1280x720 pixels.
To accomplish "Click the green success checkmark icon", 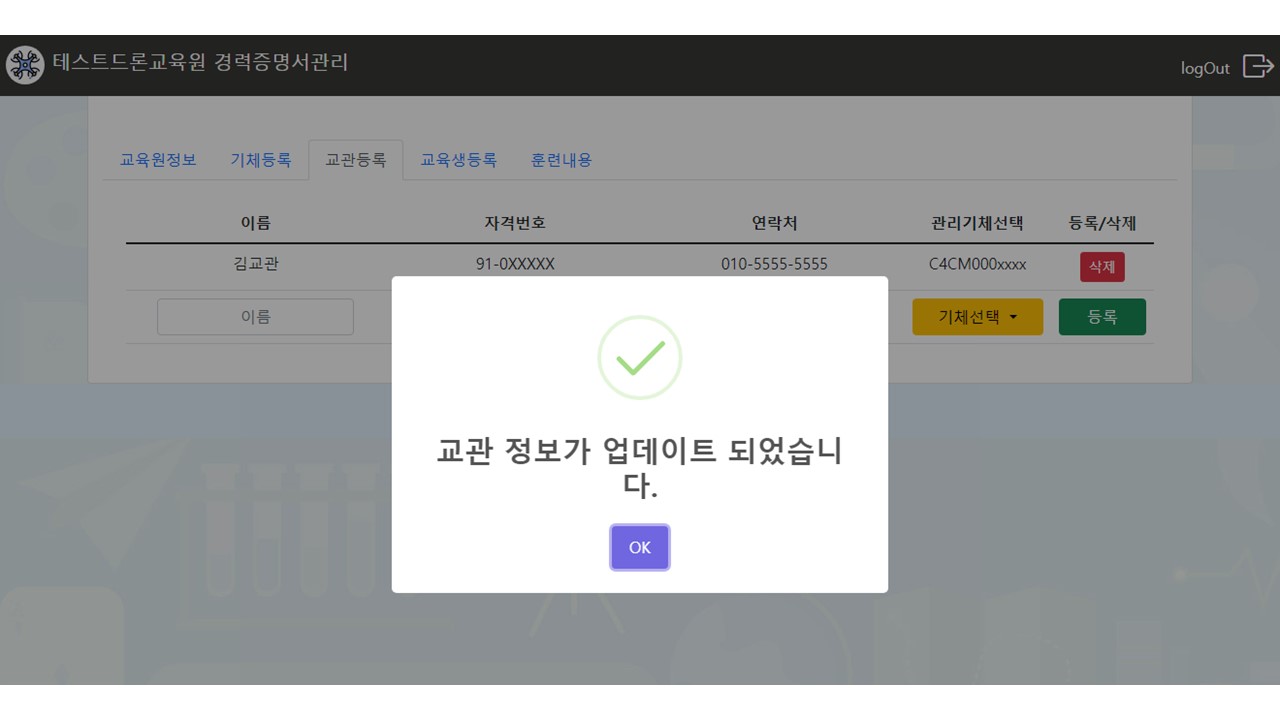I will coord(640,358).
